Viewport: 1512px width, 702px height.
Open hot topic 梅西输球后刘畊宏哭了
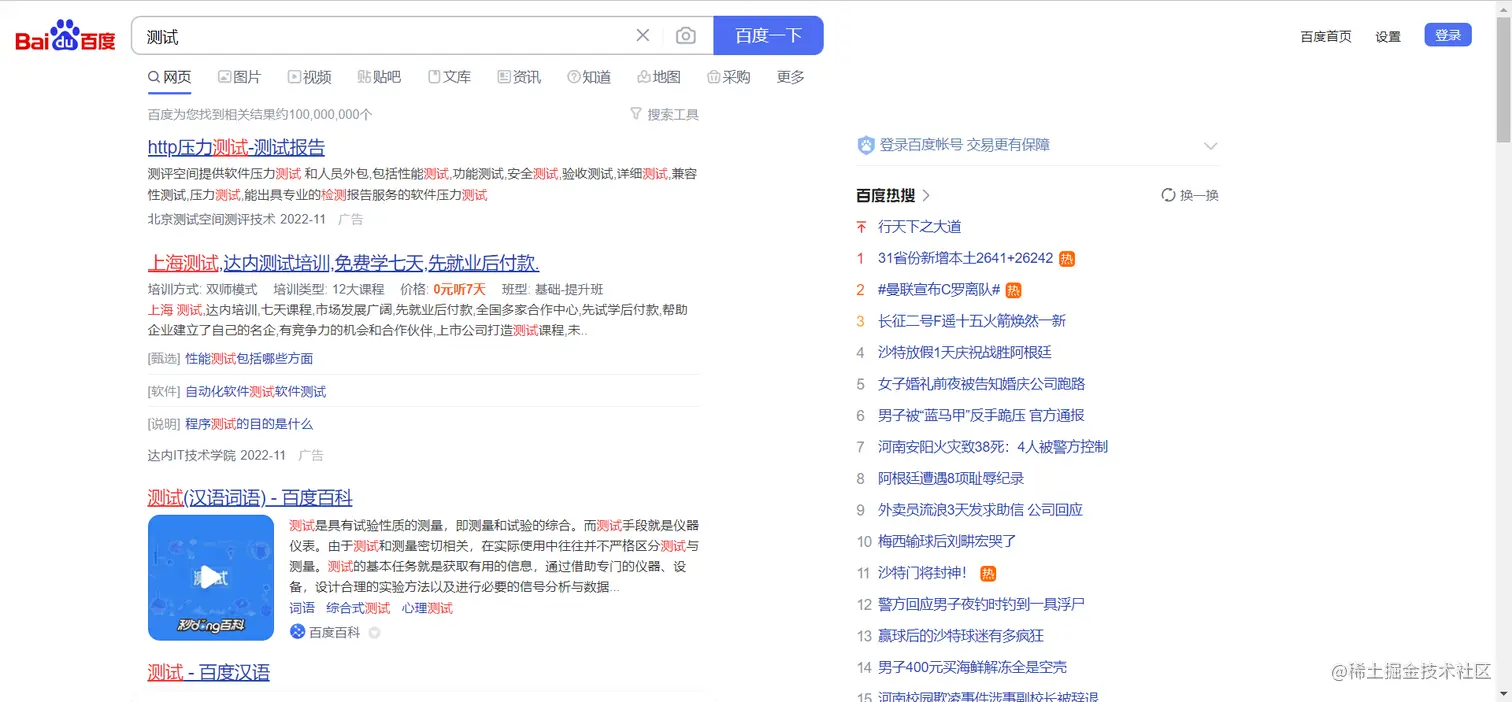click(x=947, y=541)
